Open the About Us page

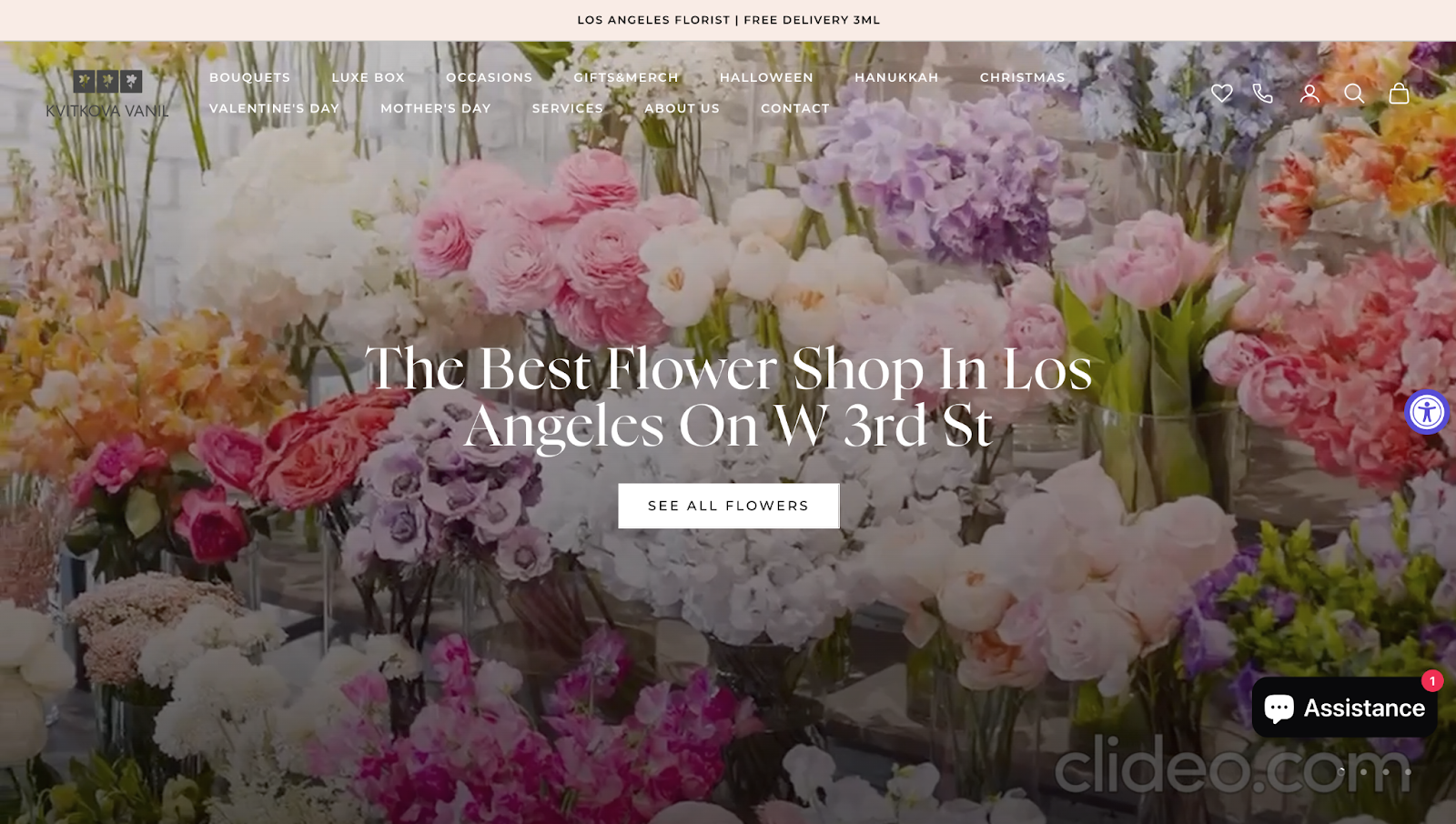(682, 108)
